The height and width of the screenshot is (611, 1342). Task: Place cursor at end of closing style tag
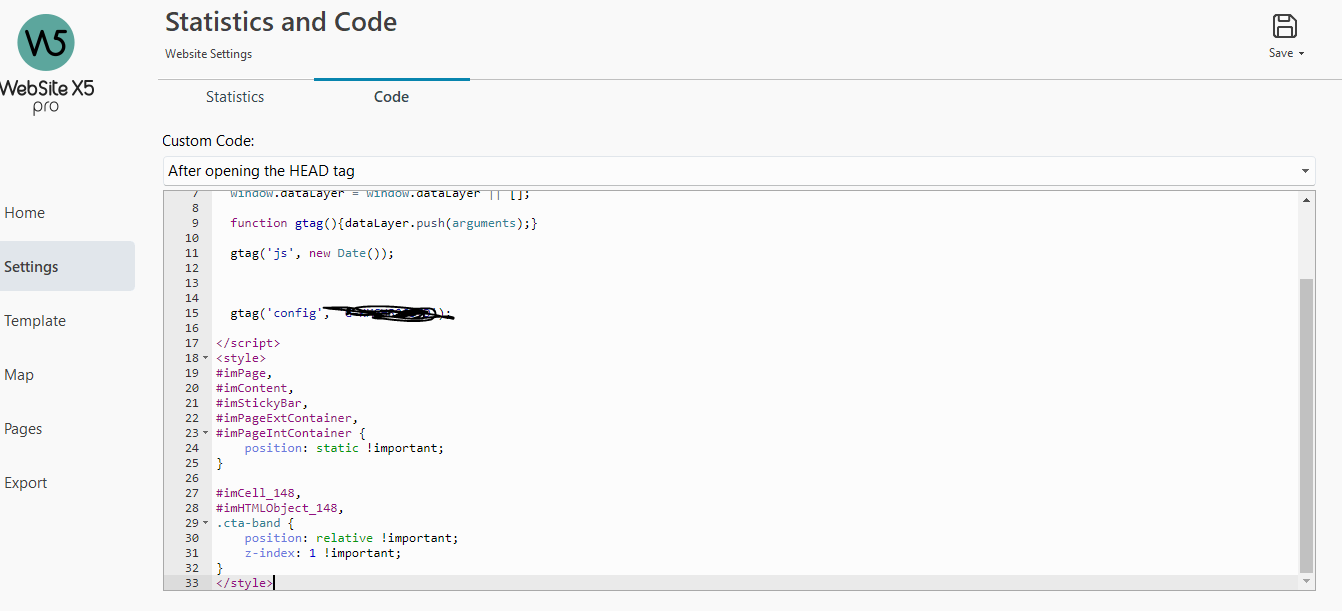click(272, 583)
